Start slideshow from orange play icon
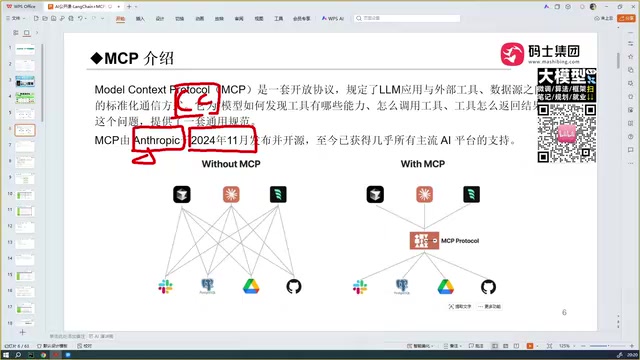Viewport: 640px width, 360px height. point(529,346)
